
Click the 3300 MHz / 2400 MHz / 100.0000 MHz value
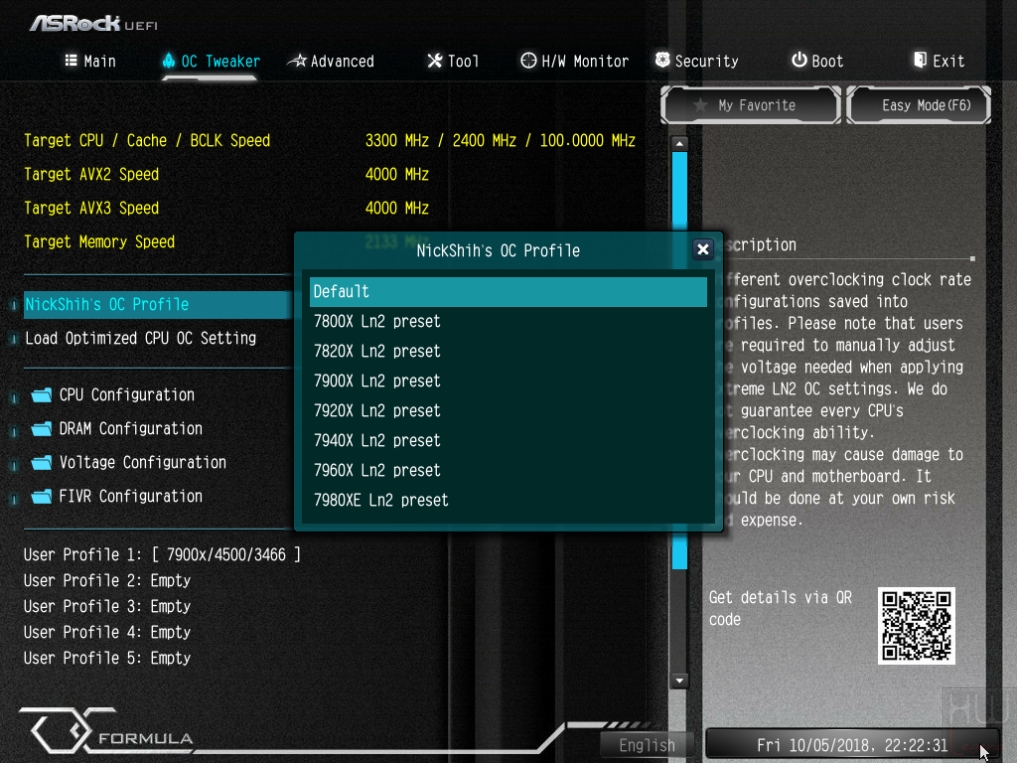pyautogui.click(x=500, y=141)
